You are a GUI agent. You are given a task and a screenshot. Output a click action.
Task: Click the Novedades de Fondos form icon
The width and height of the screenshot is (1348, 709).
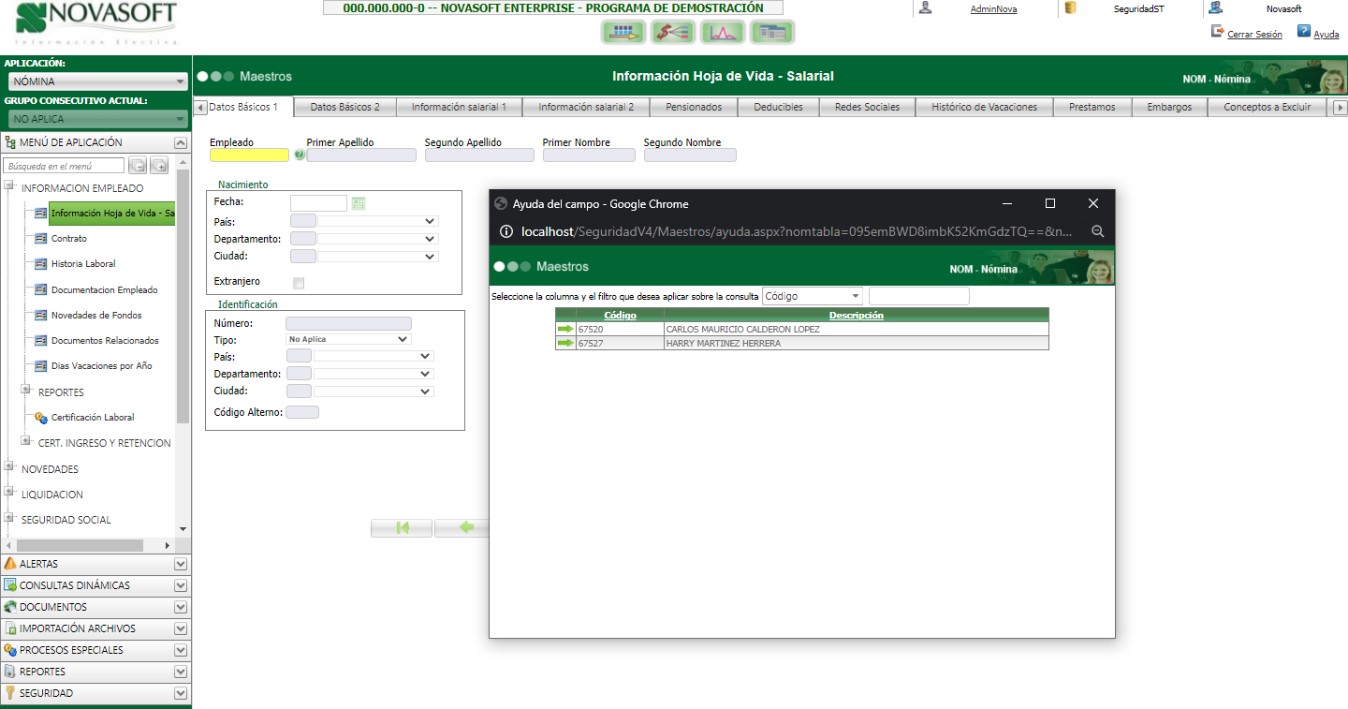(41, 315)
